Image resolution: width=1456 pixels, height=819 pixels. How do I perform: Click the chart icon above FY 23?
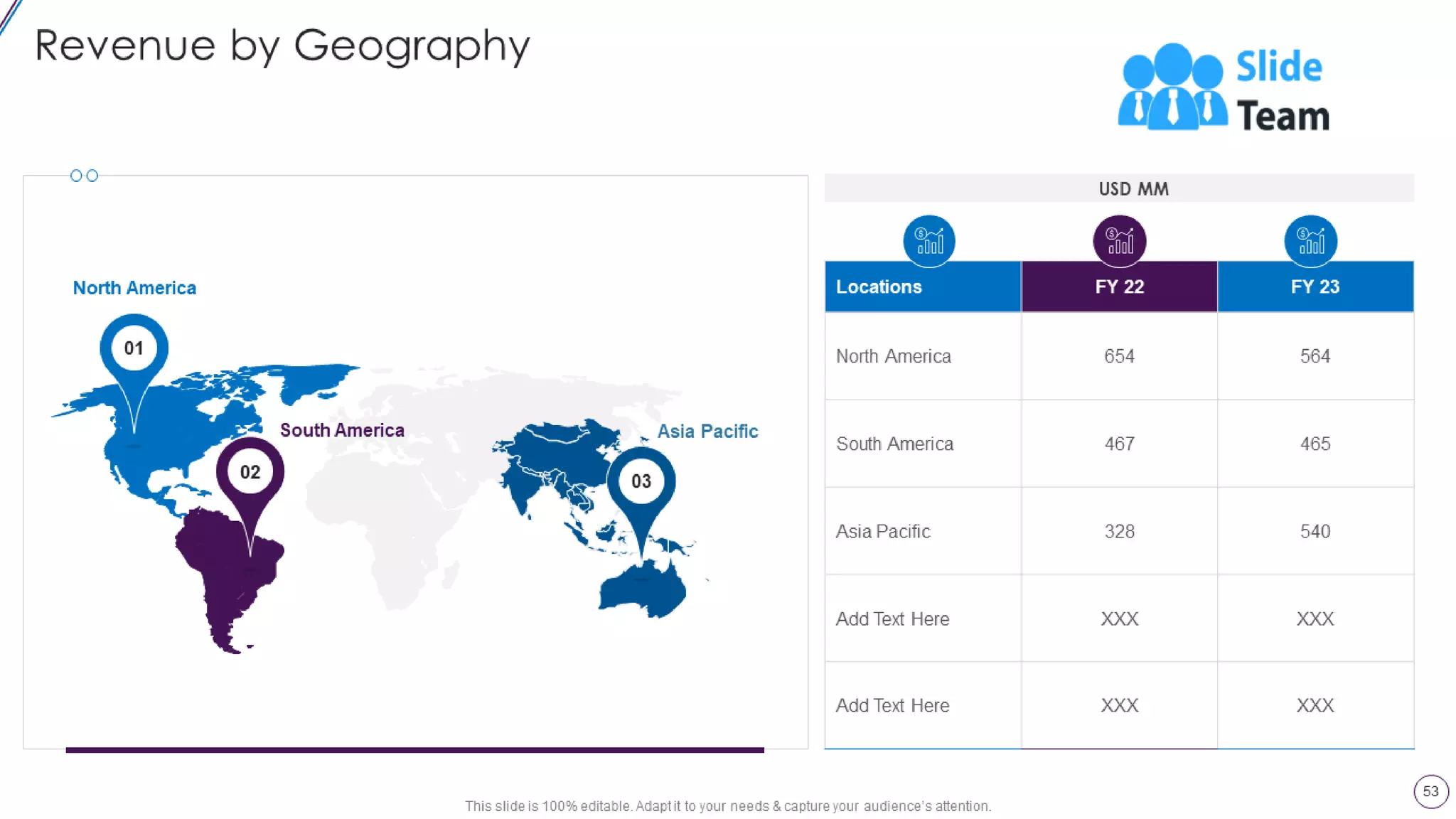[1310, 240]
